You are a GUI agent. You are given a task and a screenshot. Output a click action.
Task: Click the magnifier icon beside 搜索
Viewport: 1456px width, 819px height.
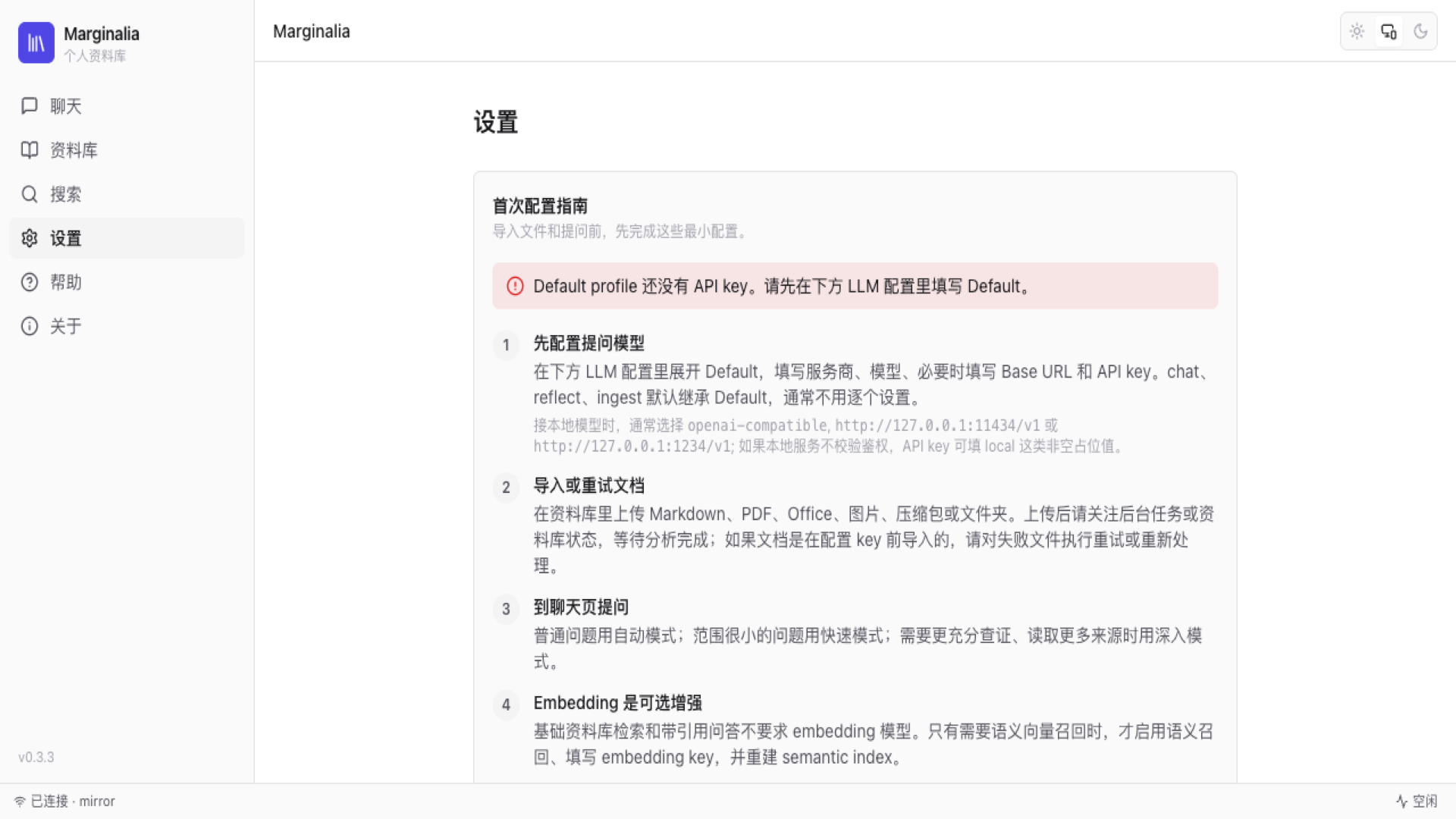30,194
